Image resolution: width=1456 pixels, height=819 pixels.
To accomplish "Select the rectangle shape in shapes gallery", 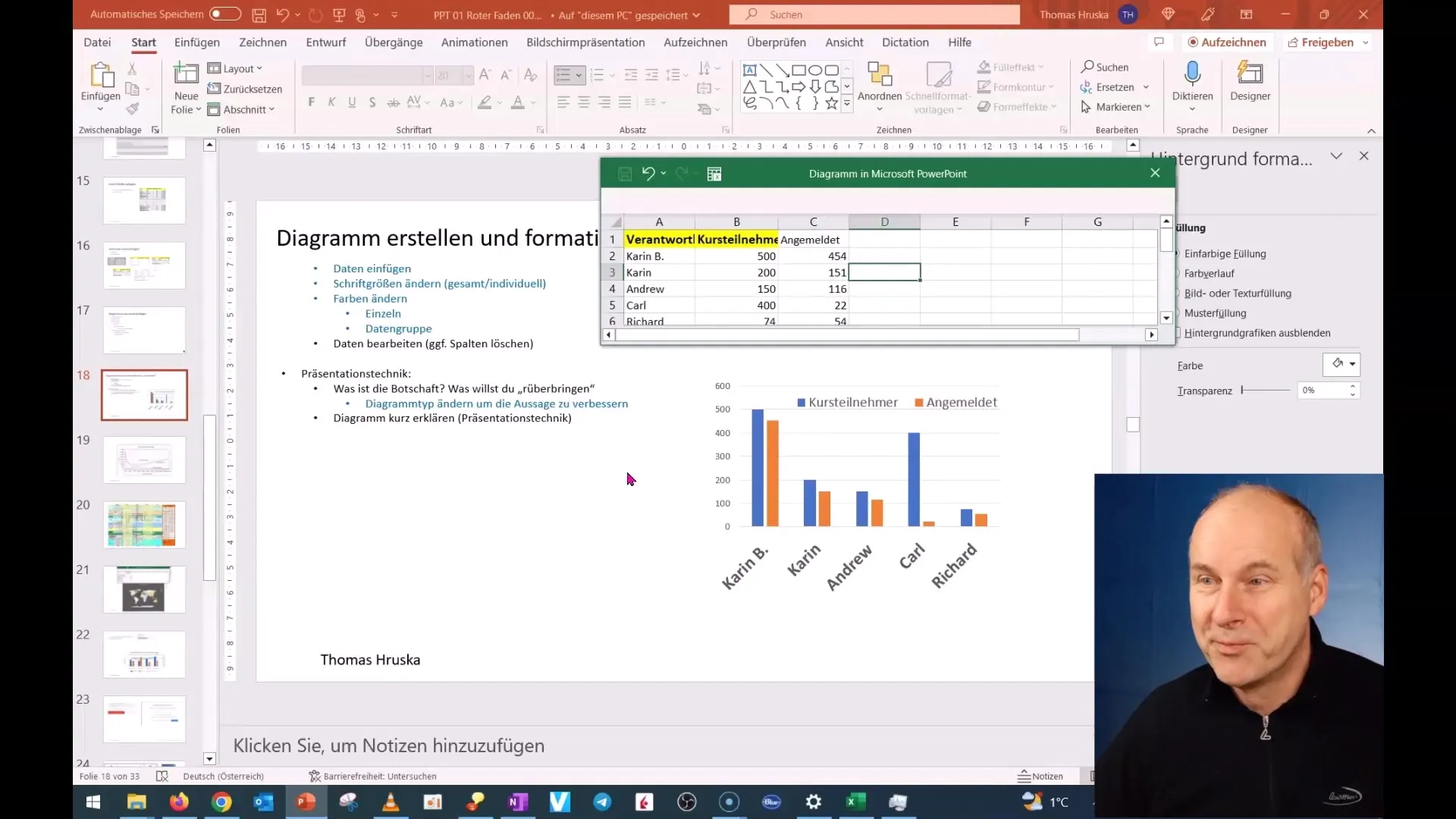I will tap(799, 71).
